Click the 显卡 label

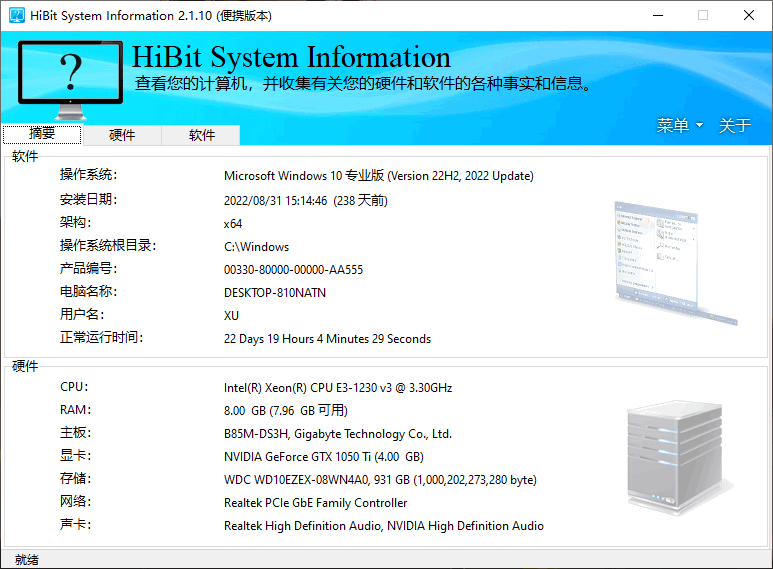[x=75, y=456]
